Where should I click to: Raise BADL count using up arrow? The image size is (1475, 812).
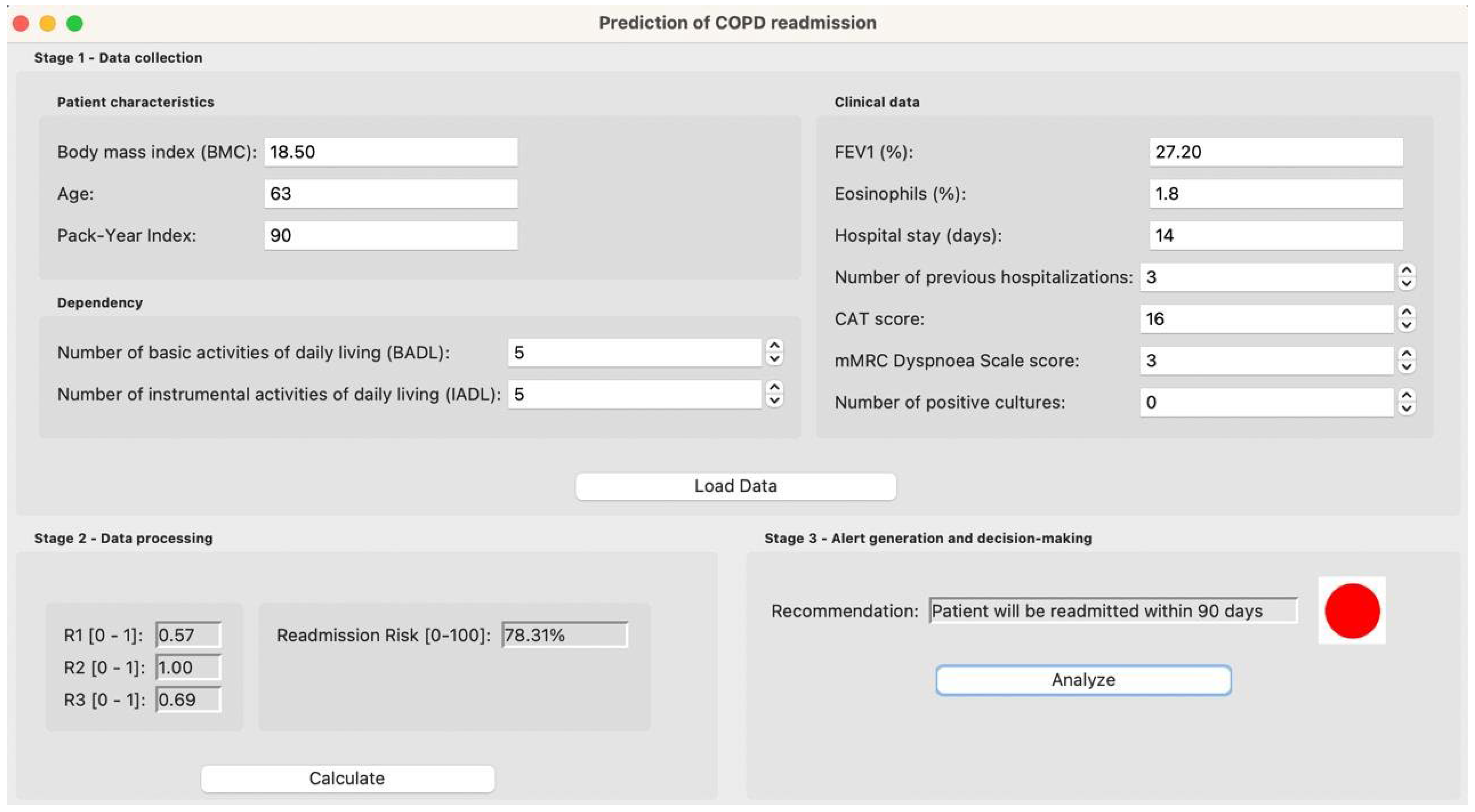[774, 345]
